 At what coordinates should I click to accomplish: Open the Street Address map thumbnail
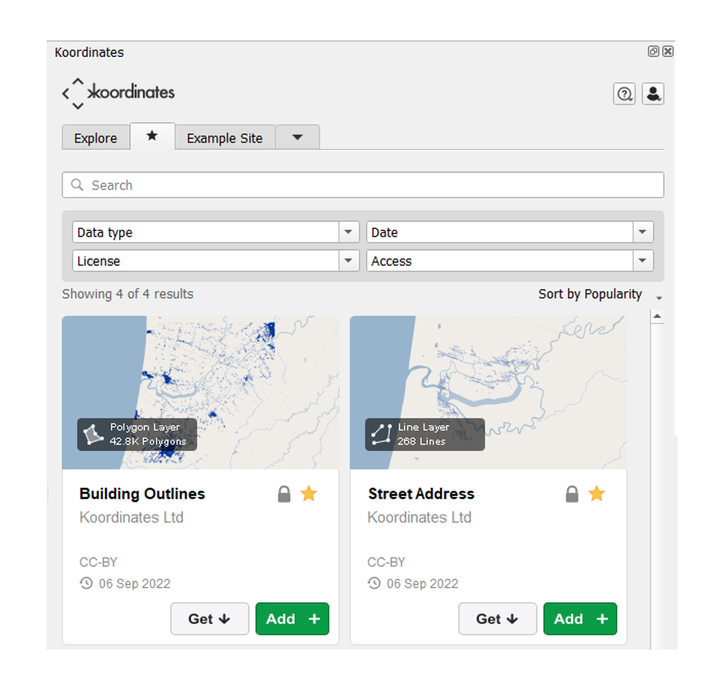coord(489,392)
